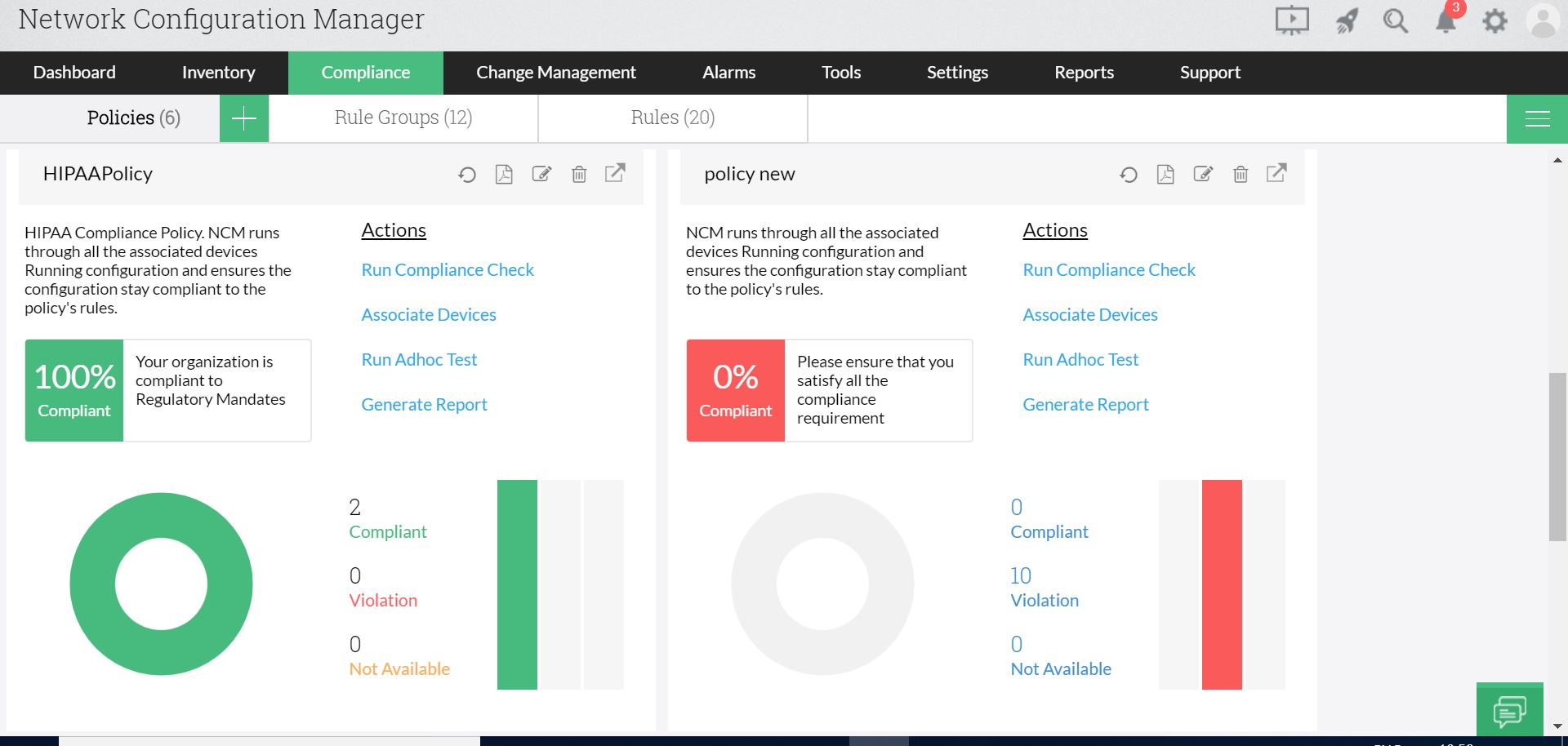The image size is (1568, 746).
Task: Open global search with the magnifier icon
Action: [x=1395, y=21]
